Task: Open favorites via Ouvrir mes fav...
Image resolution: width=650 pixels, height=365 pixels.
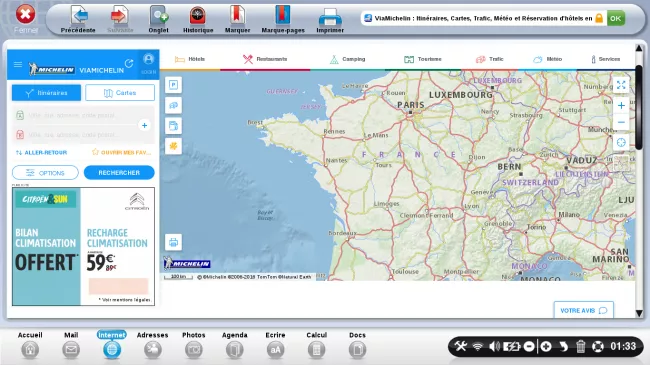Action: 121,152
